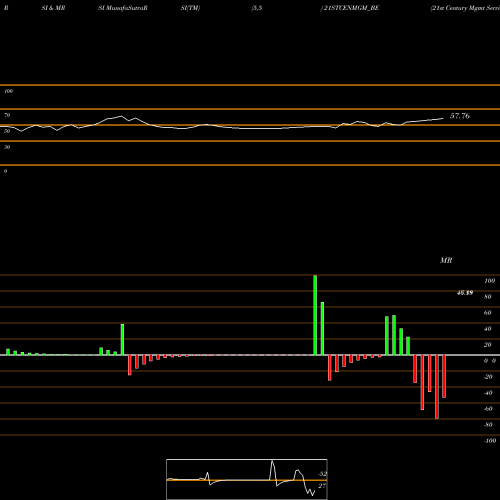The height and width of the screenshot is (500, 500).
Task: Click the 80 label on MR axis
Action: 488,297
